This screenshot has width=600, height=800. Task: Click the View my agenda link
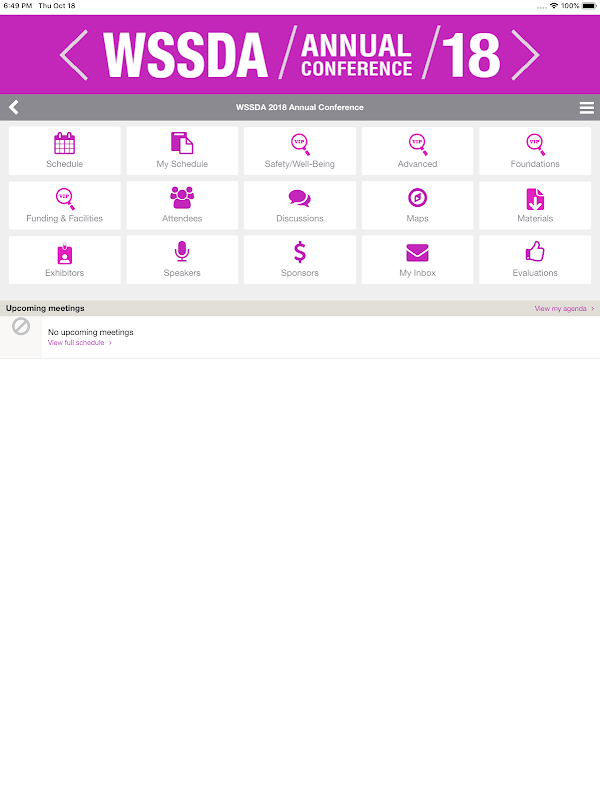[564, 309]
